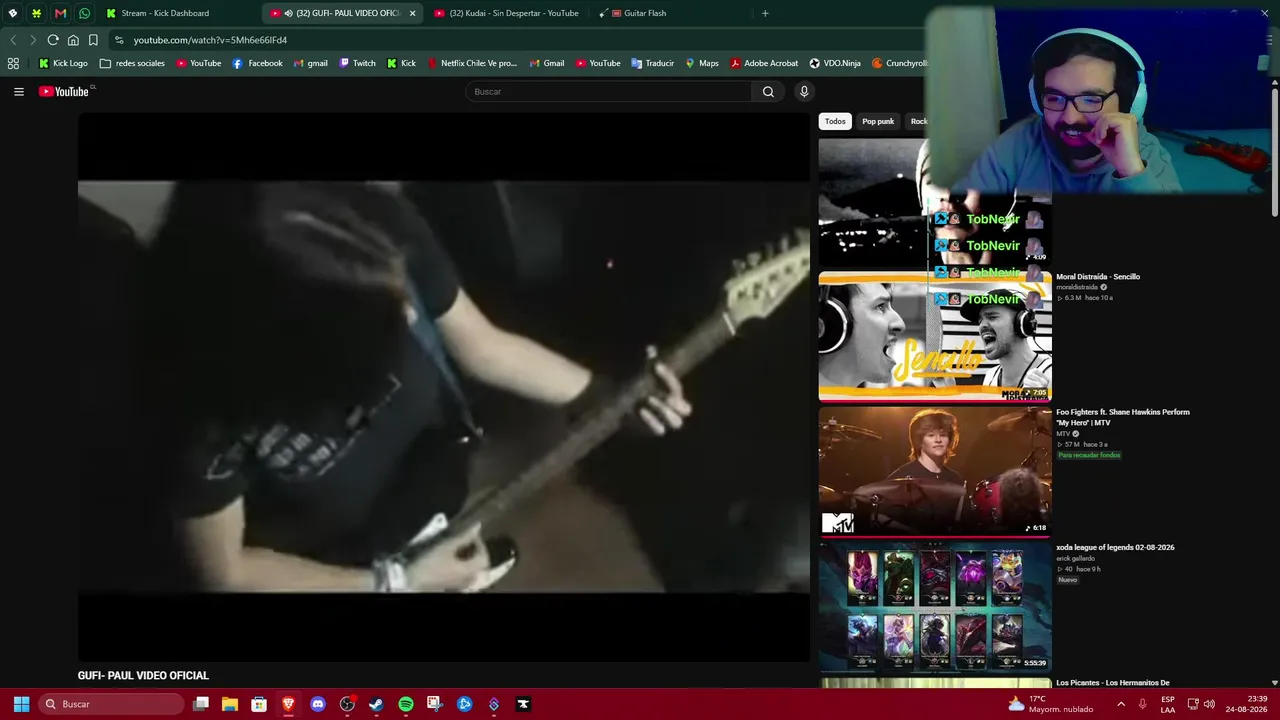This screenshot has height=720, width=1280.
Task: Open the Maps bookmark
Action: click(x=701, y=63)
